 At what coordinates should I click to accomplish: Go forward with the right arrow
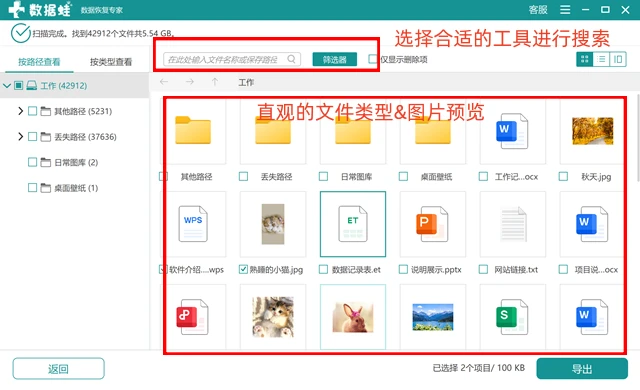point(189,82)
